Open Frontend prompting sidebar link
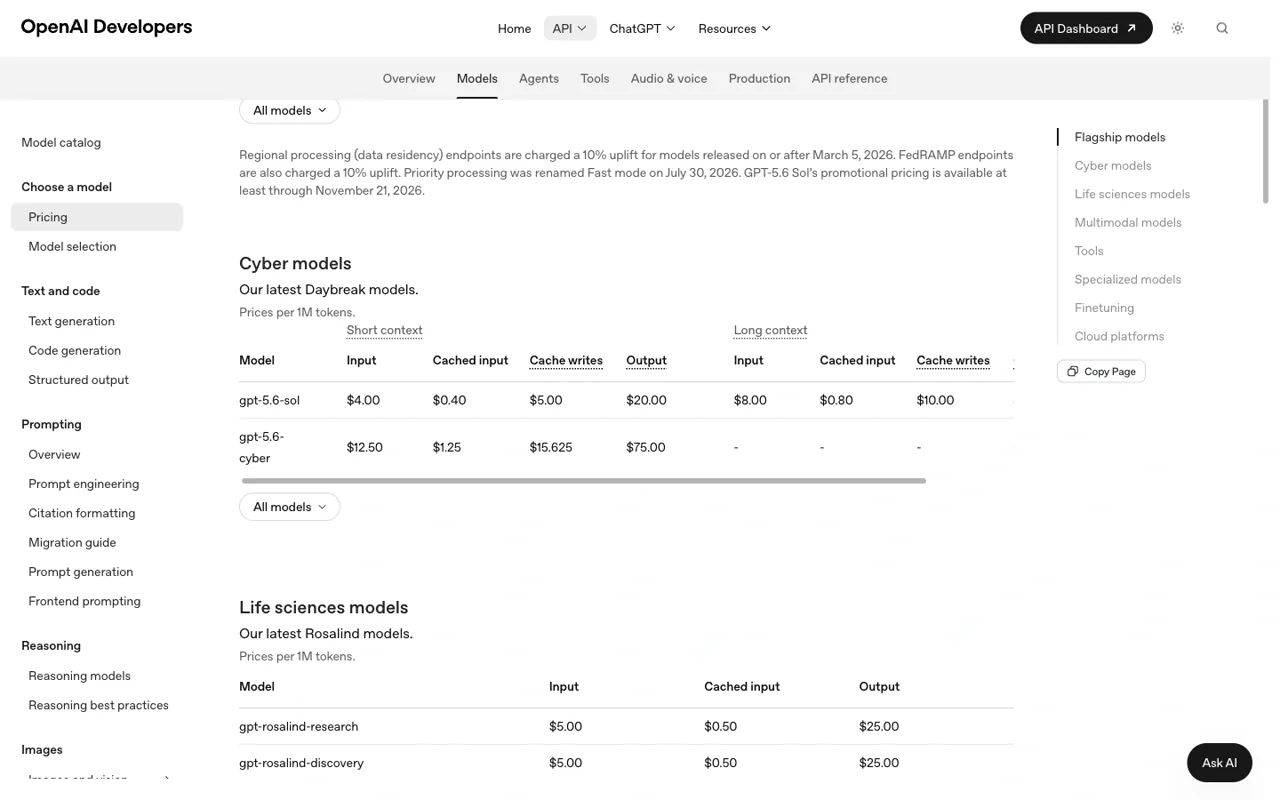Viewport: 1280px width, 800px height. 85,601
